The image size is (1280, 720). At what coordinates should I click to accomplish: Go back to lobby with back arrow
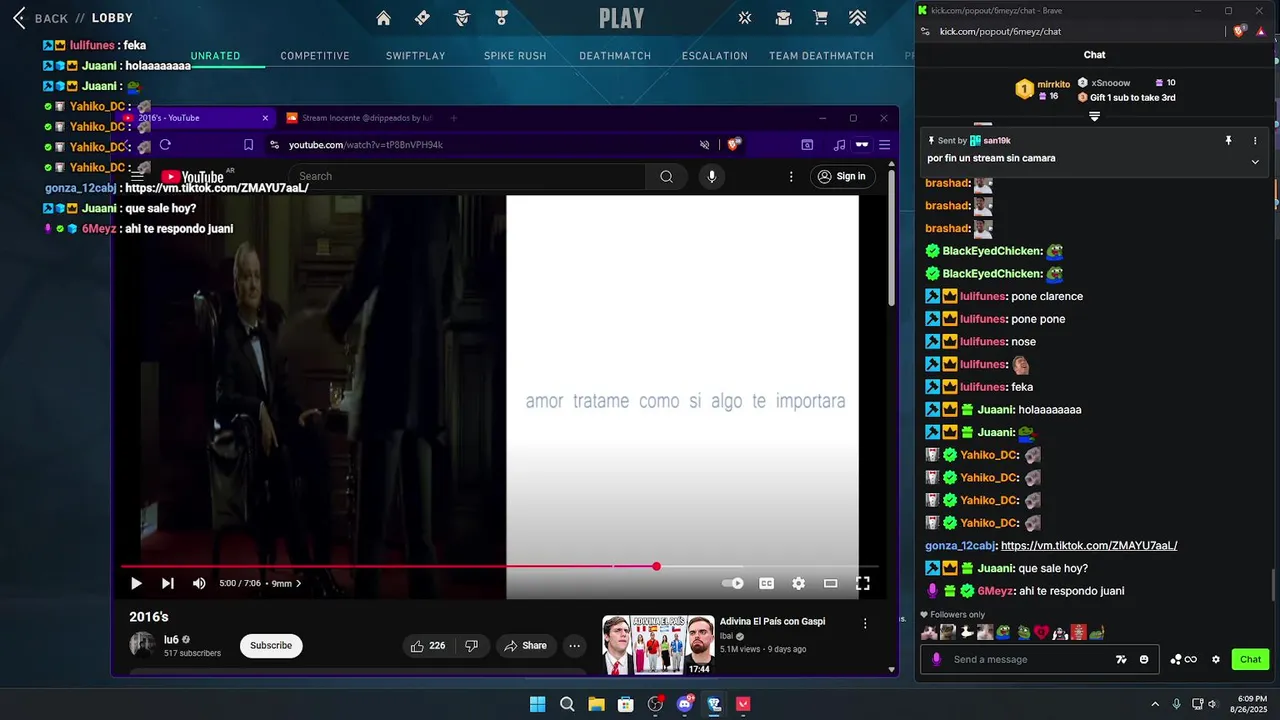(x=19, y=18)
